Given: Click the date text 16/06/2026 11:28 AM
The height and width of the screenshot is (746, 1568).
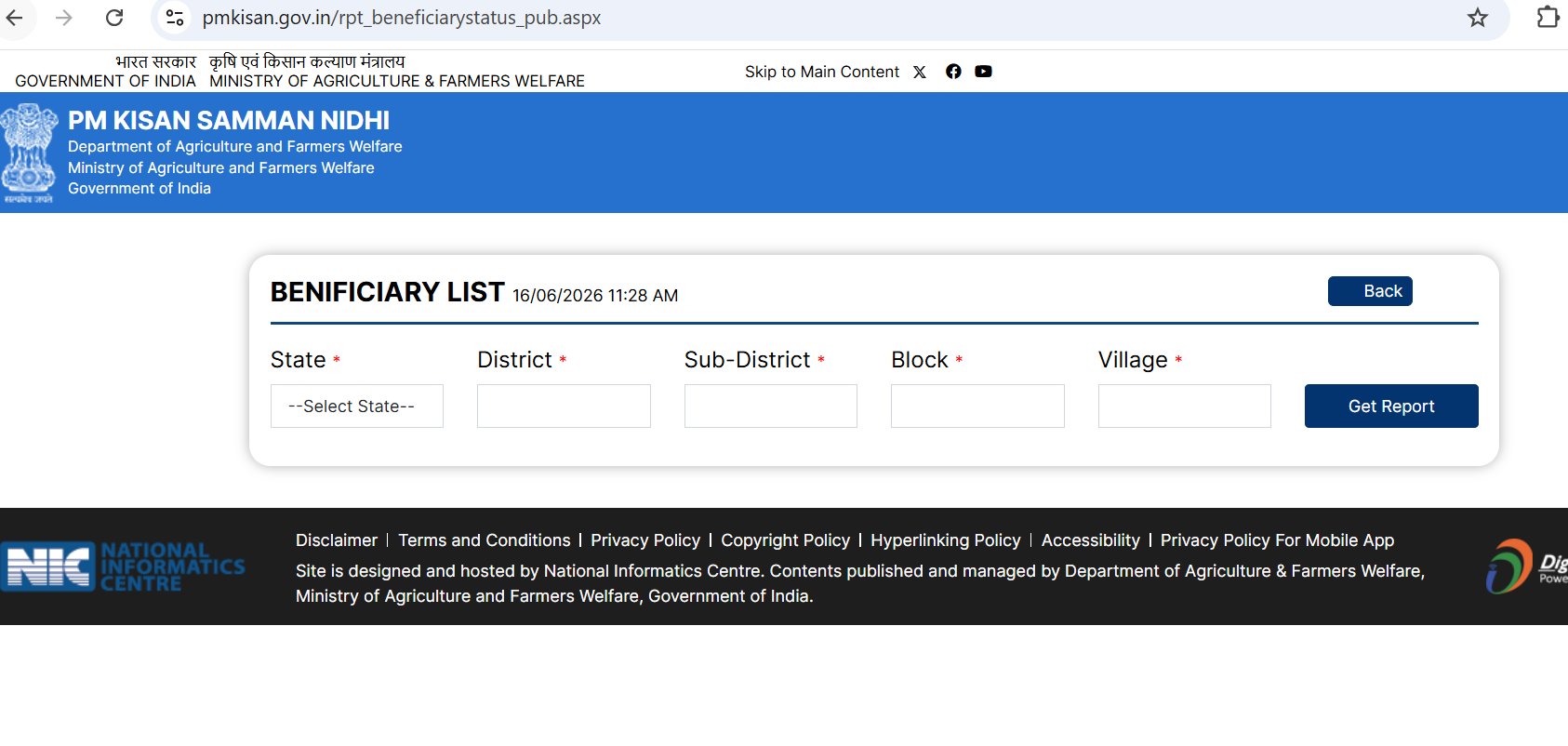Looking at the screenshot, I should [x=595, y=296].
